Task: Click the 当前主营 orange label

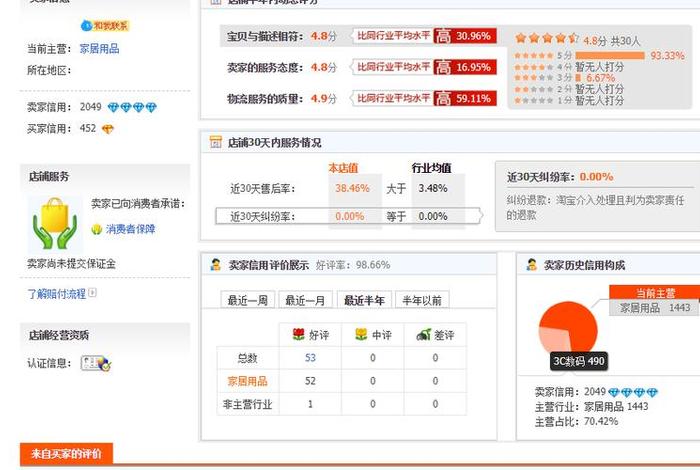Action: tap(655, 293)
